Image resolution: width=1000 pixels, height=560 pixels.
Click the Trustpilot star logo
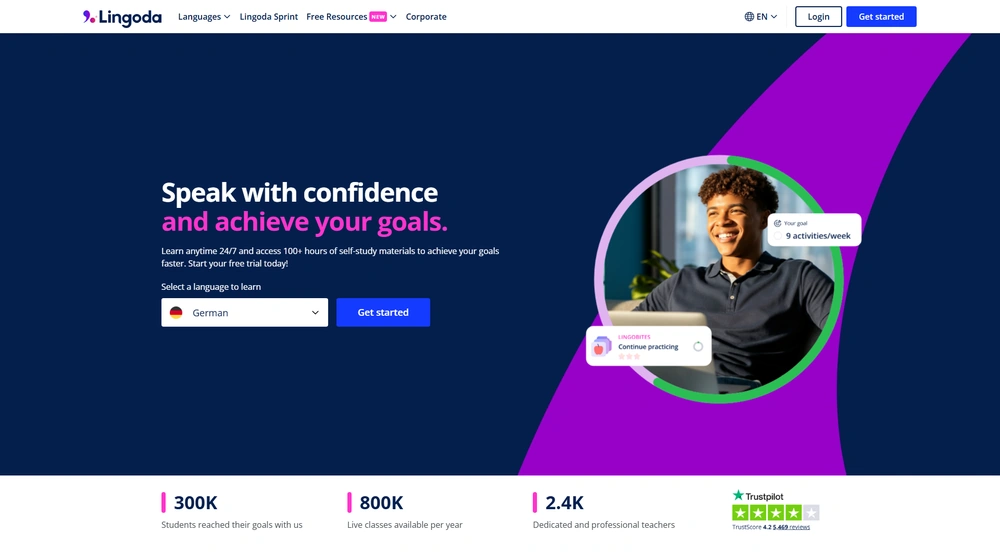coord(738,496)
